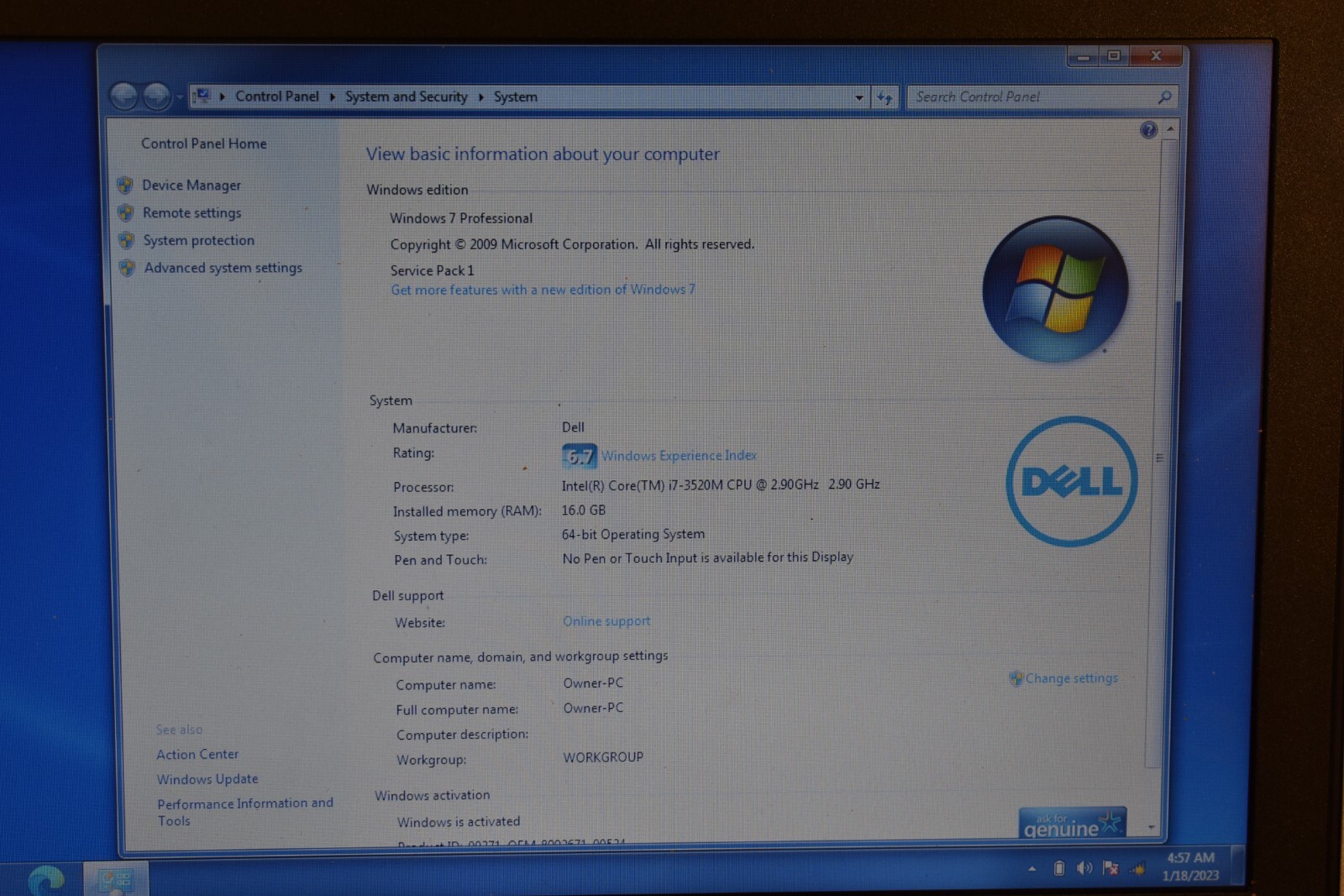Screen dimensions: 1344x896
Task: Click Windows is activated text
Action: [x=459, y=822]
